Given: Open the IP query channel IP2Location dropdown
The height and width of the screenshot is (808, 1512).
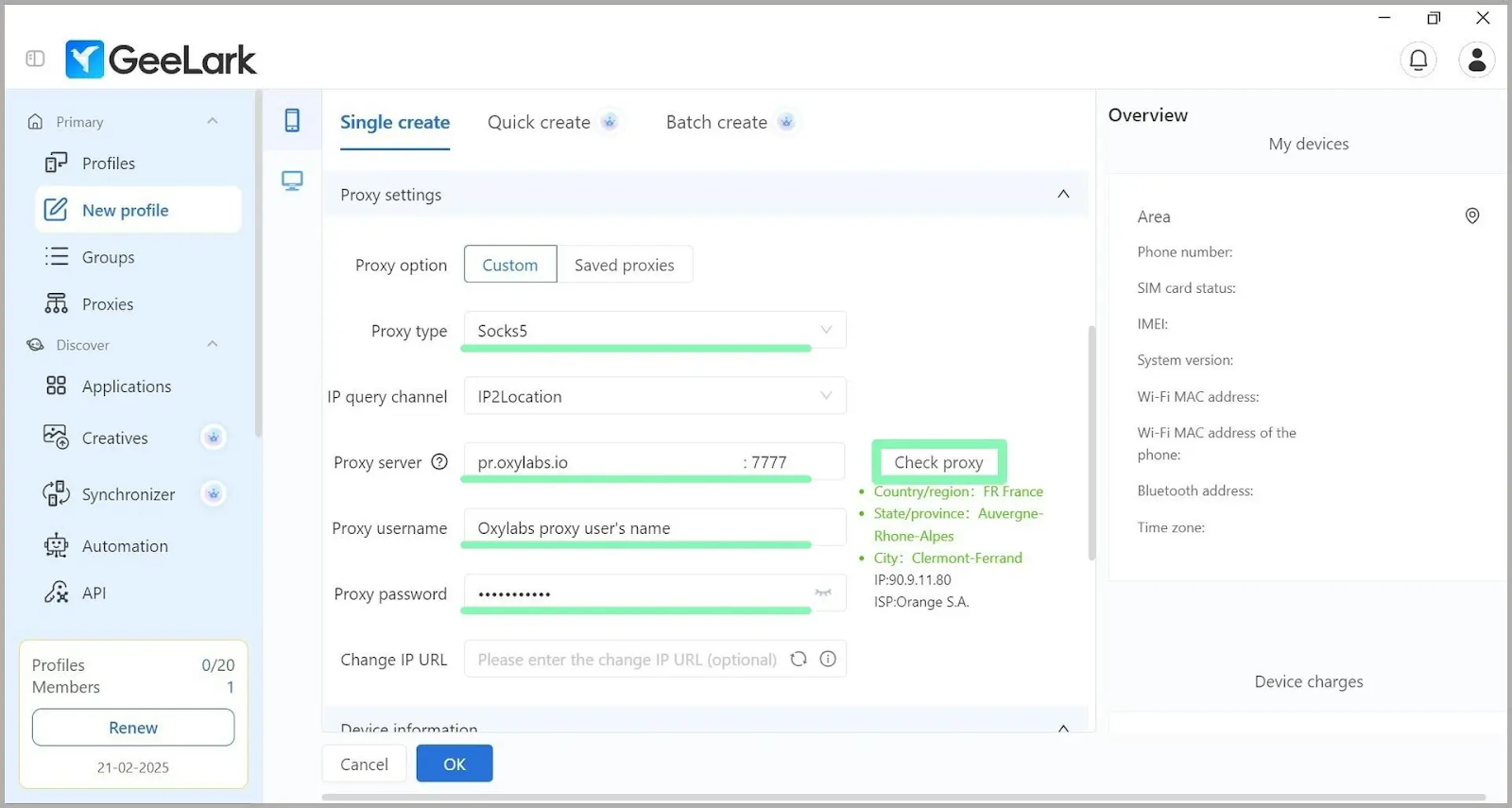Looking at the screenshot, I should click(655, 396).
